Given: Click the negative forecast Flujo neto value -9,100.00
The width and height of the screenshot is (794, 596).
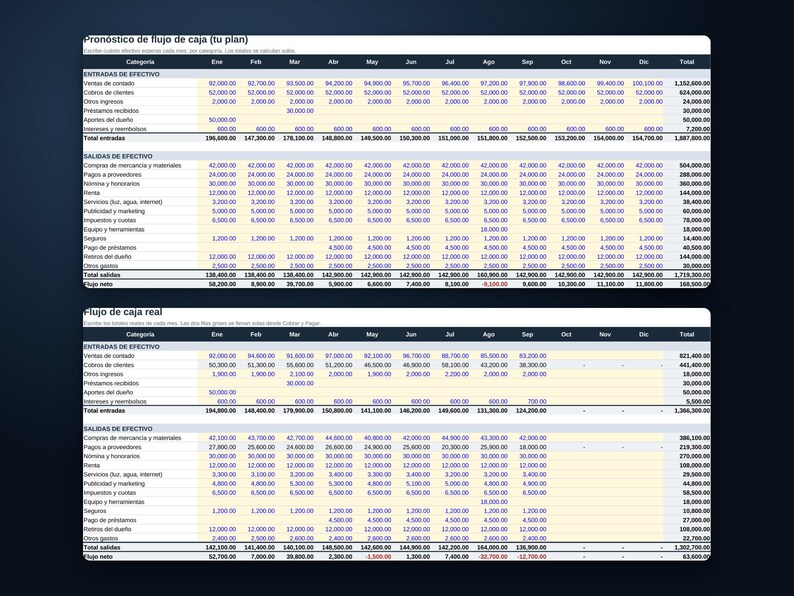Looking at the screenshot, I should tap(494, 285).
